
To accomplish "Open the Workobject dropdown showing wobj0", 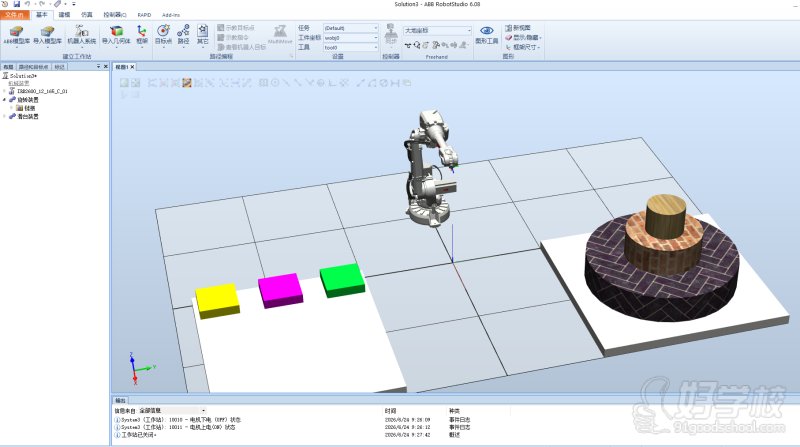I will click(x=351, y=38).
